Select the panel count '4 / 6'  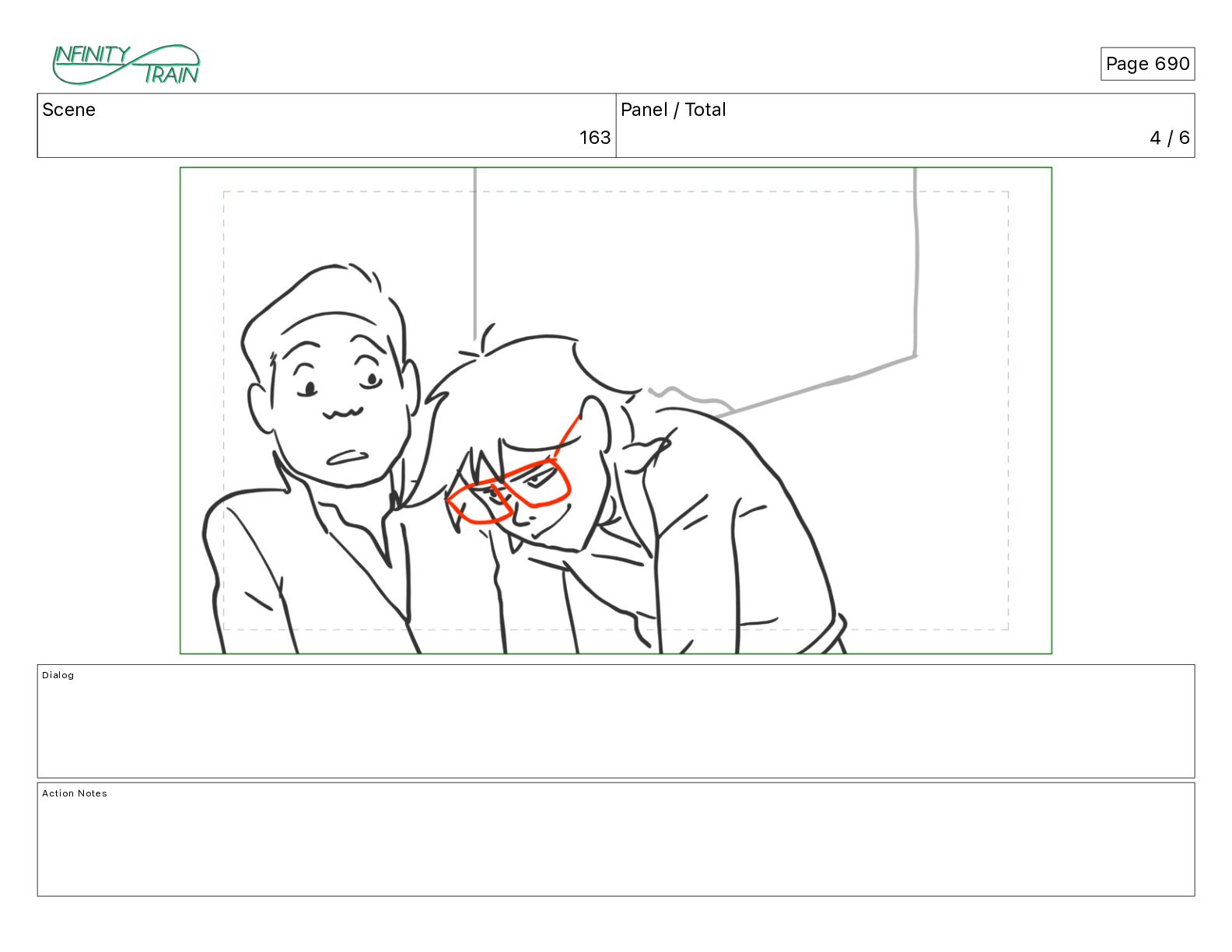tap(1170, 138)
